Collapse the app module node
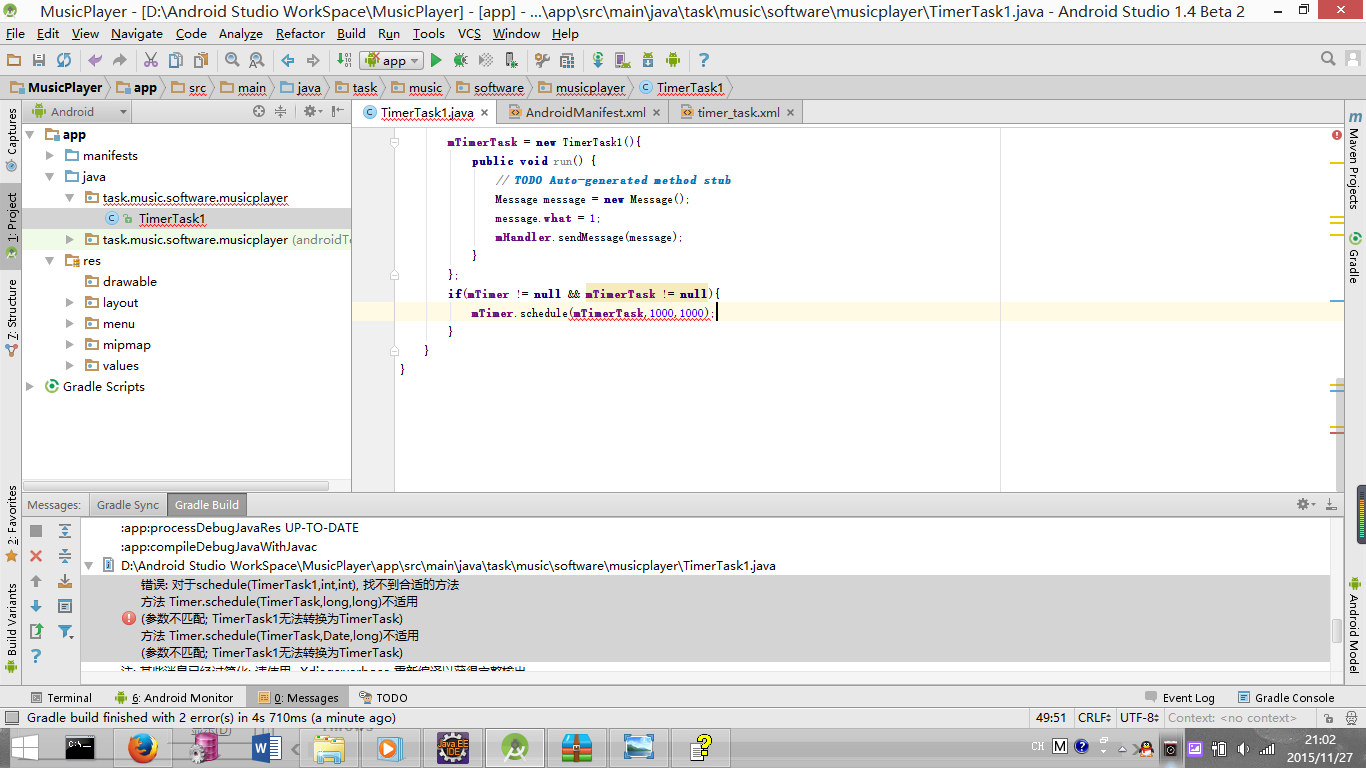Image resolution: width=1366 pixels, height=768 pixels. coord(30,134)
